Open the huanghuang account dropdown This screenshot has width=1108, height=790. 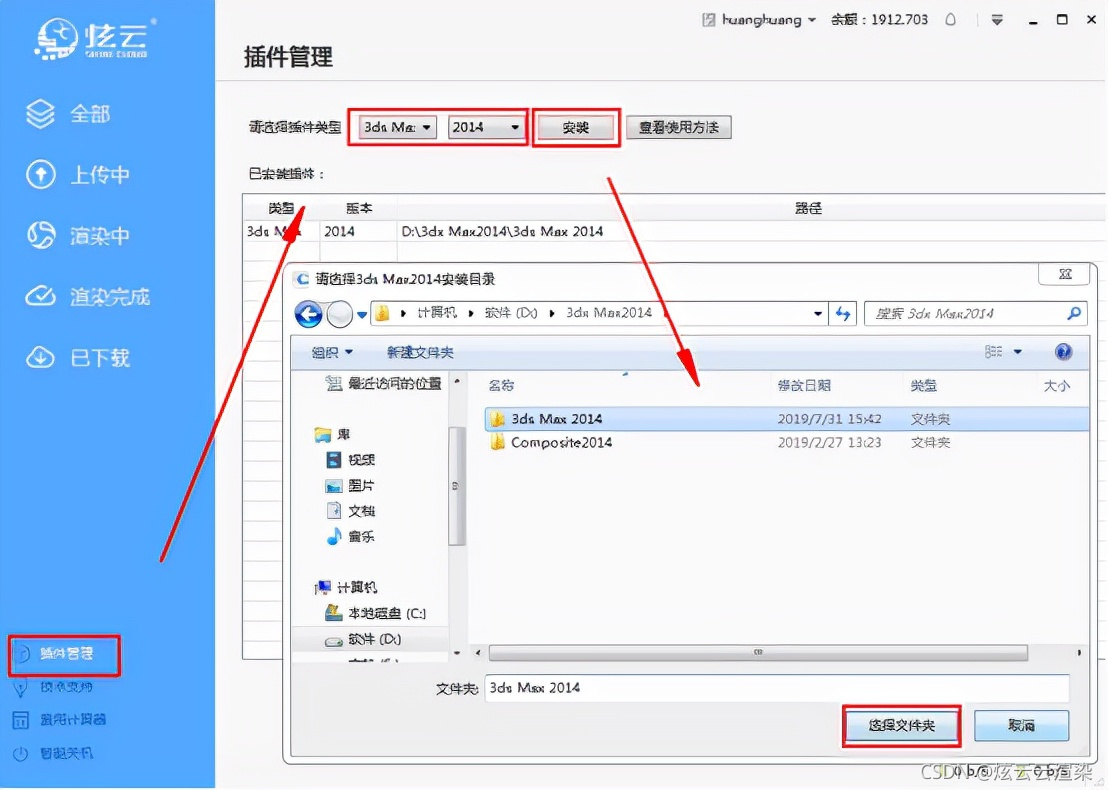click(x=811, y=20)
